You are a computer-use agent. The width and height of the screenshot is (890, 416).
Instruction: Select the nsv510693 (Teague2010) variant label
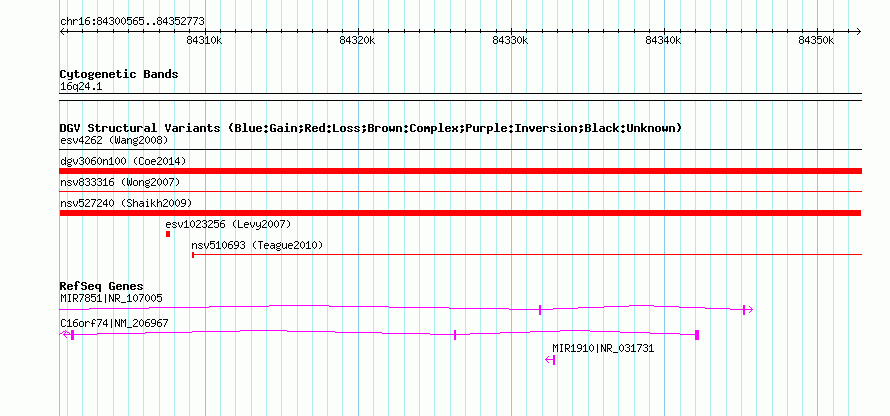(x=257, y=245)
